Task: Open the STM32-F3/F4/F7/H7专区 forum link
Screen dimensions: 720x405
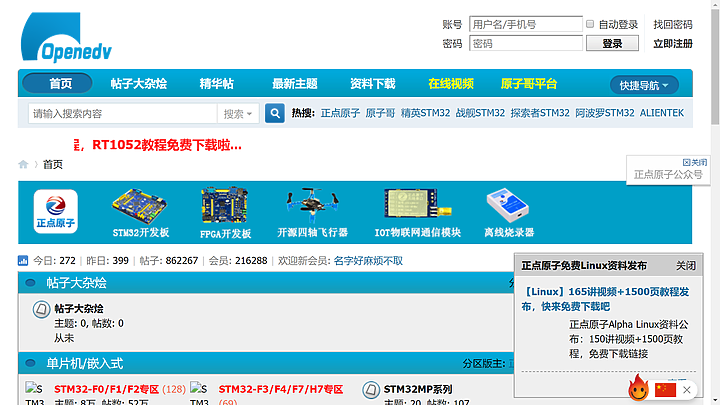Action: coord(281,389)
